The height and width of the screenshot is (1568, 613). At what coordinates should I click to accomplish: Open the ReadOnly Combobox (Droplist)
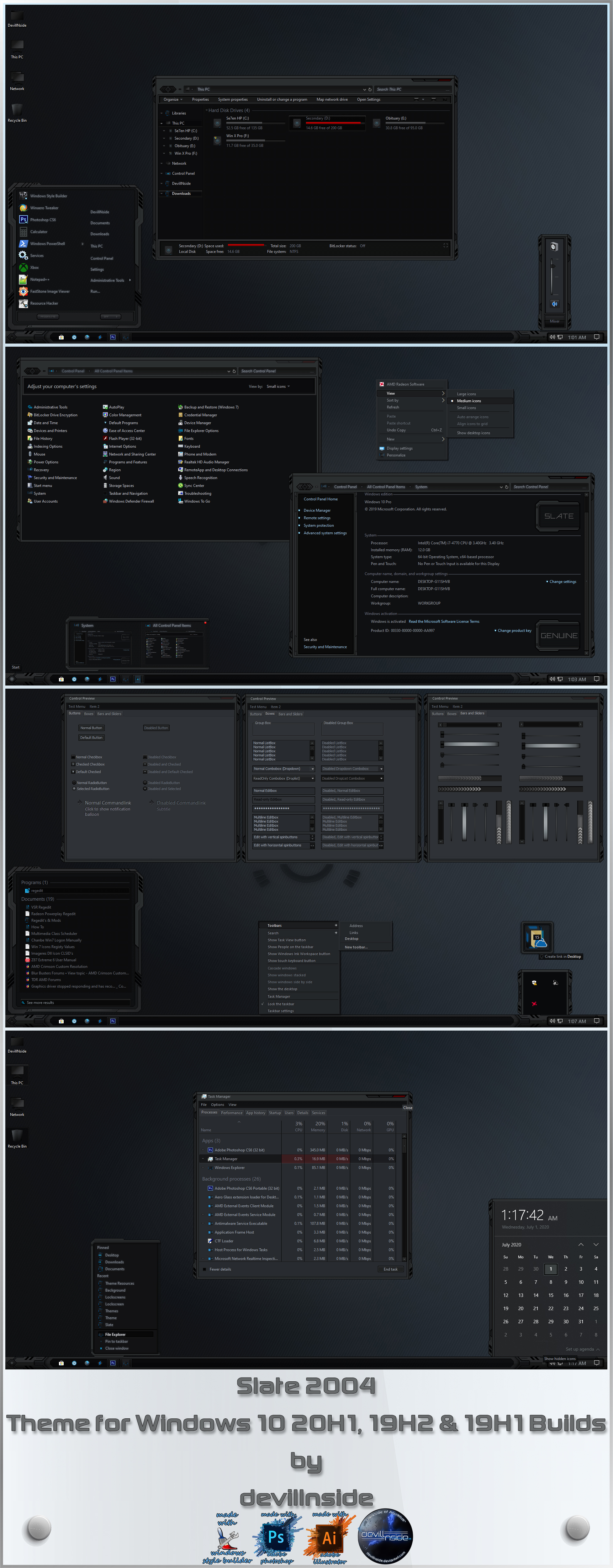coord(283,779)
